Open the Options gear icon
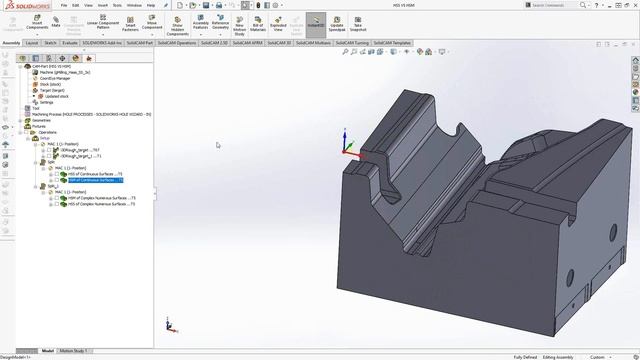Viewport: 640px width, 360px height. [x=276, y=5]
